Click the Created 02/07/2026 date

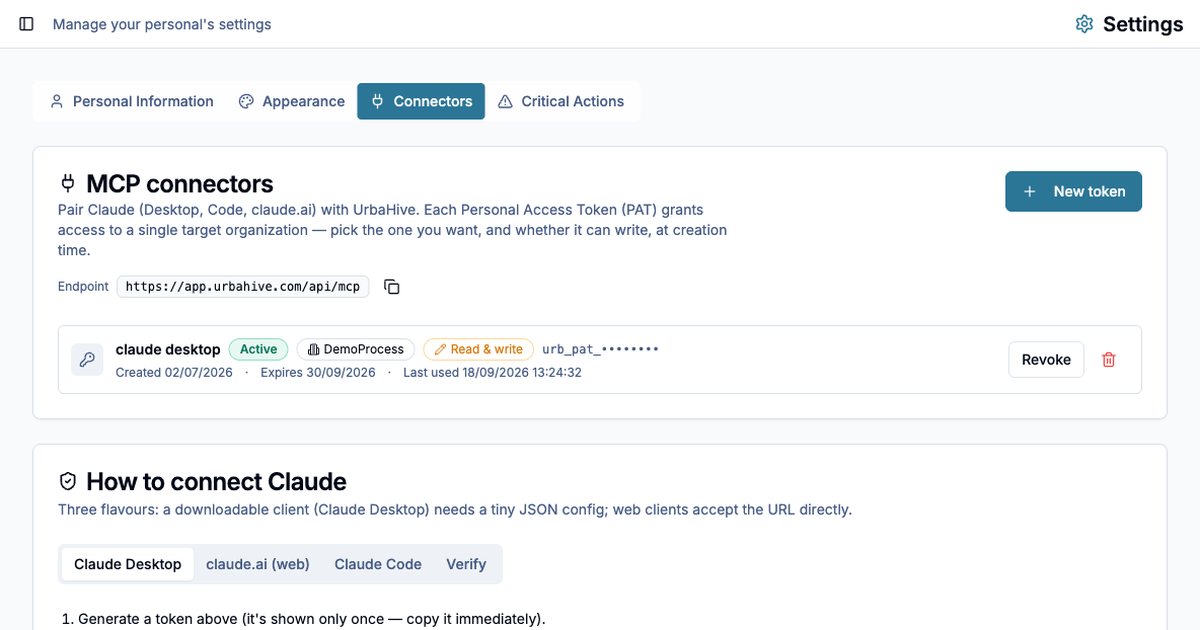[x=174, y=372]
